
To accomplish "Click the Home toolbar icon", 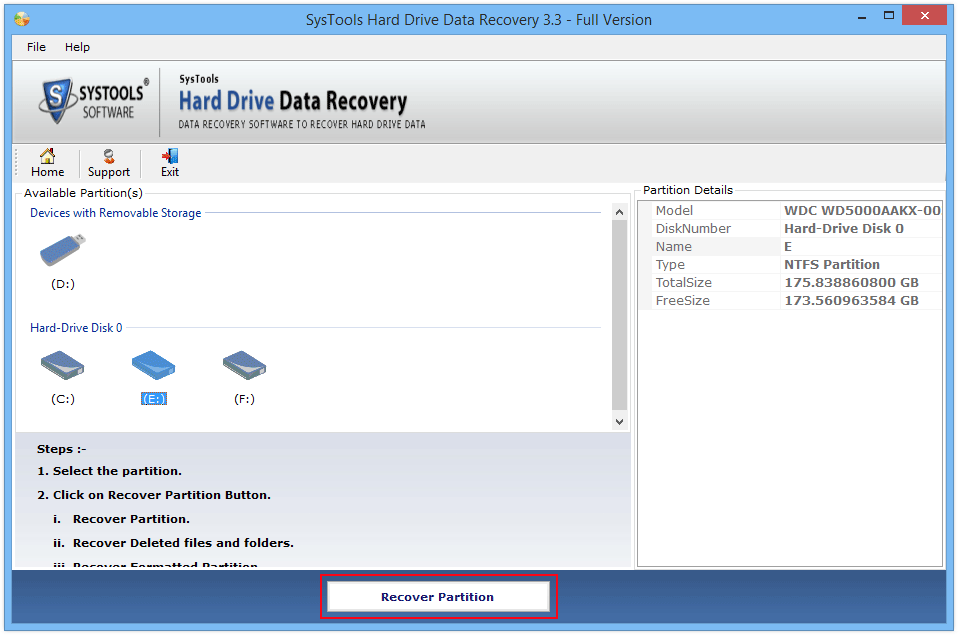I will coord(47,162).
